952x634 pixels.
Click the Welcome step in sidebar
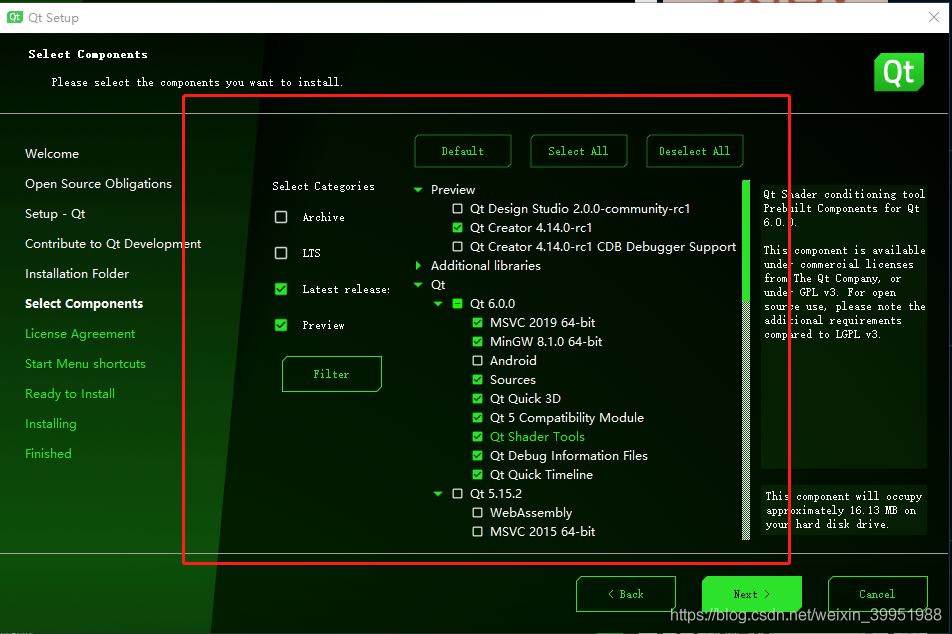pos(52,154)
